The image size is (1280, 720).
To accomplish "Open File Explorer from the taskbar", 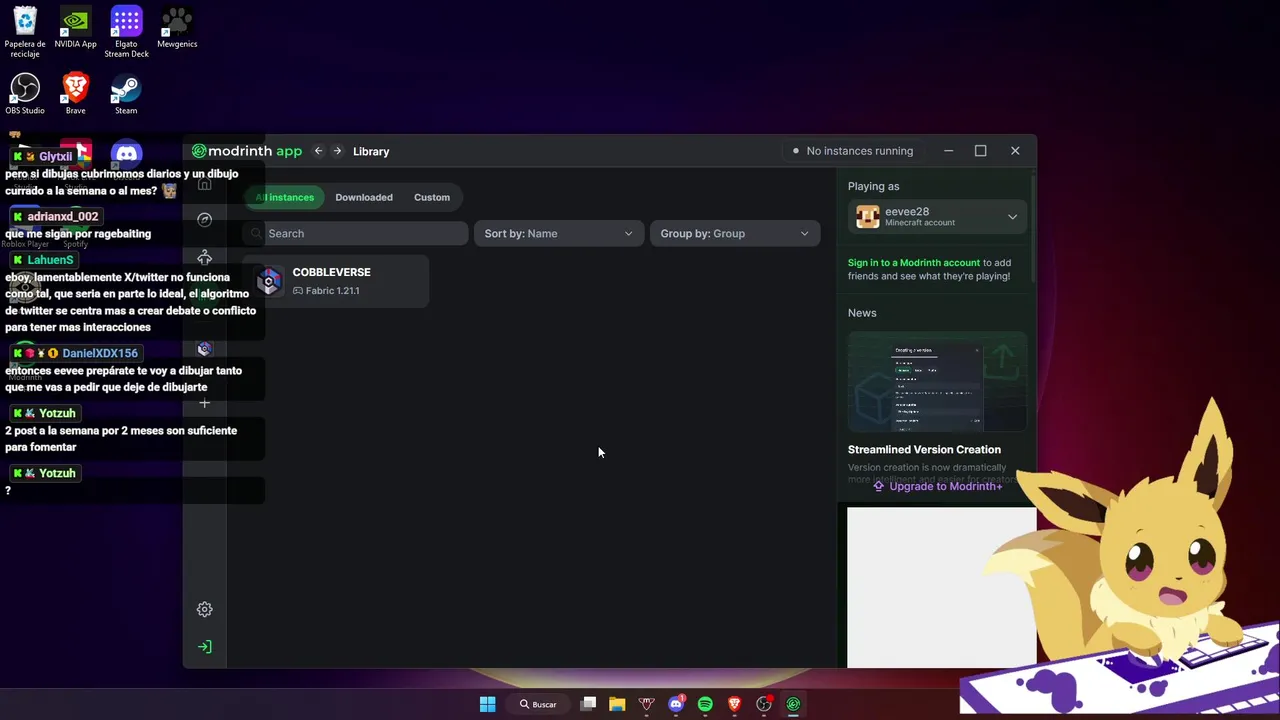I will click(617, 704).
